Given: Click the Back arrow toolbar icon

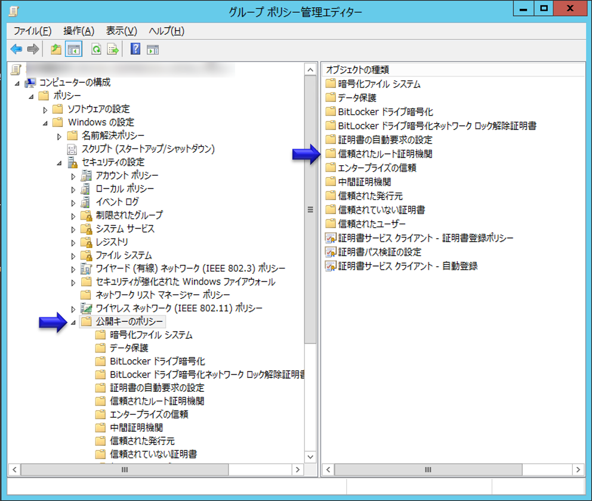Looking at the screenshot, I should coord(16,49).
